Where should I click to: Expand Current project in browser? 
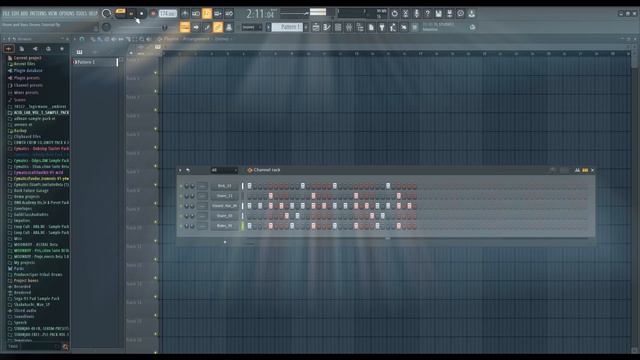(x=27, y=58)
